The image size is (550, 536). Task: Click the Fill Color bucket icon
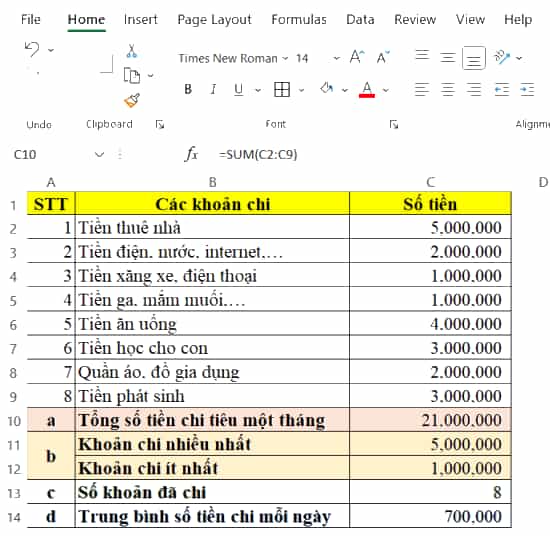click(327, 89)
